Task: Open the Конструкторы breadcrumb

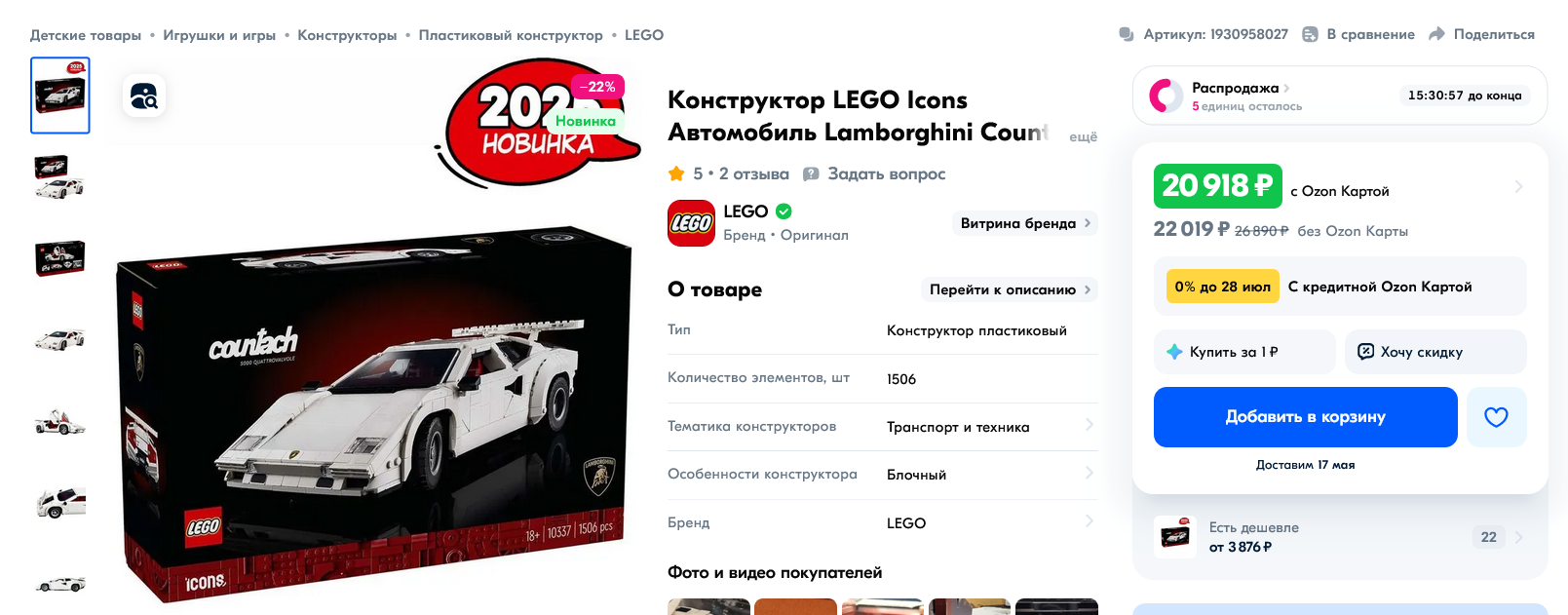Action: tap(347, 35)
